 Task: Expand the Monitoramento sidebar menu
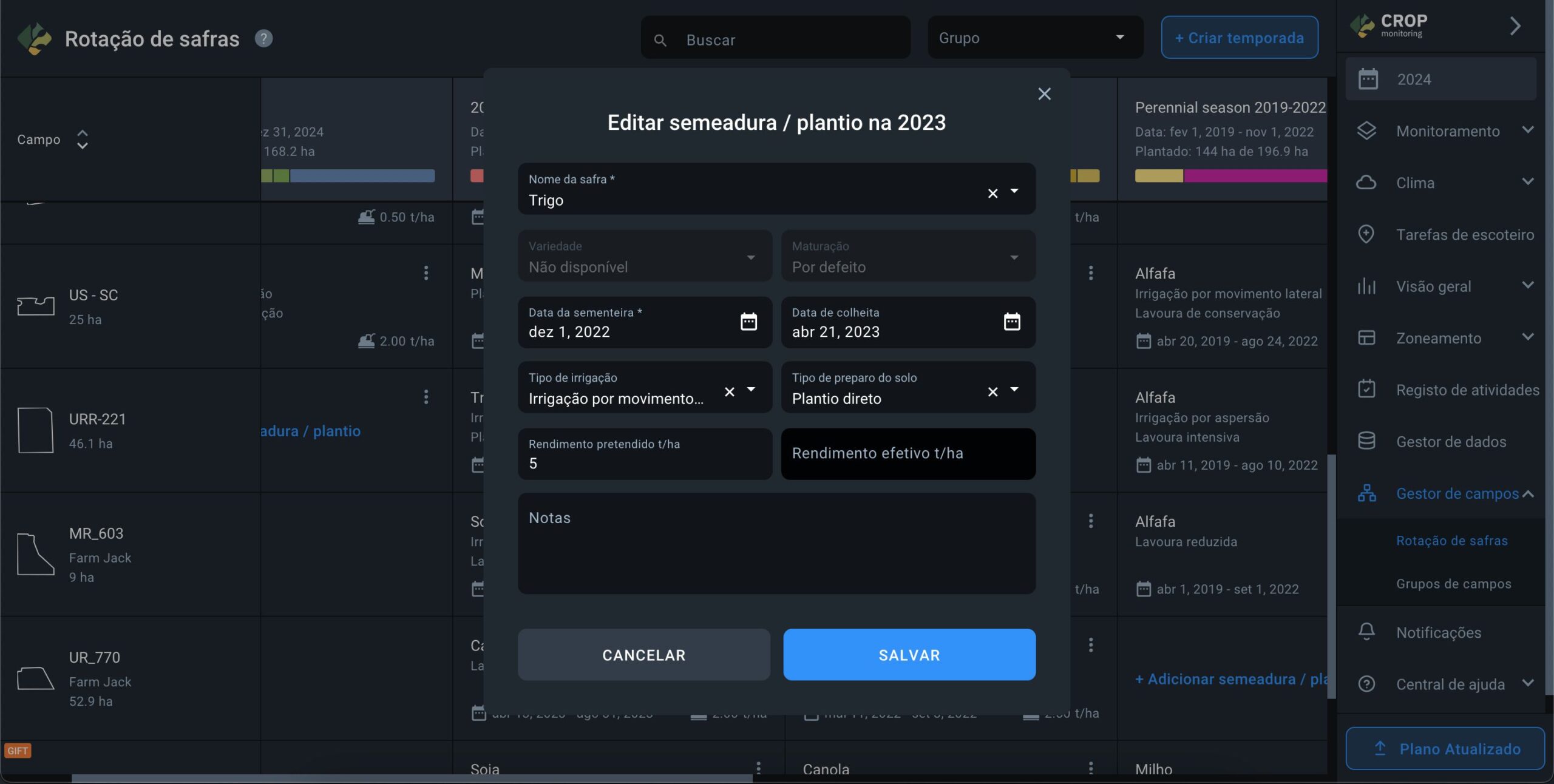[x=1448, y=131]
